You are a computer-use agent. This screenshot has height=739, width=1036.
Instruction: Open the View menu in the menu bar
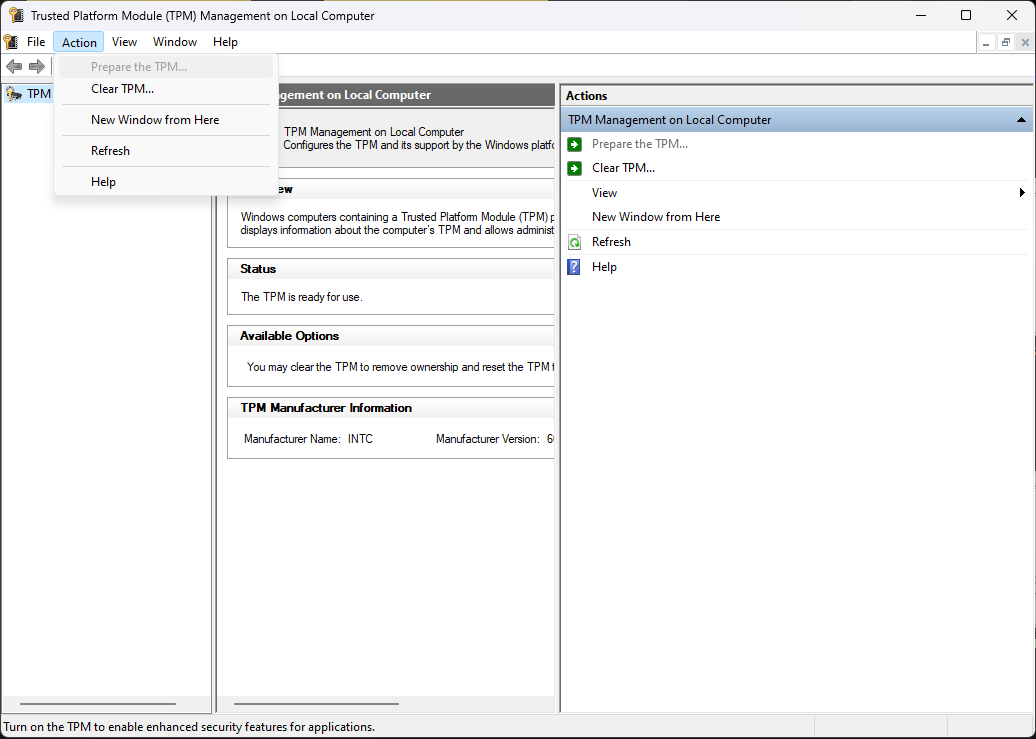point(124,42)
